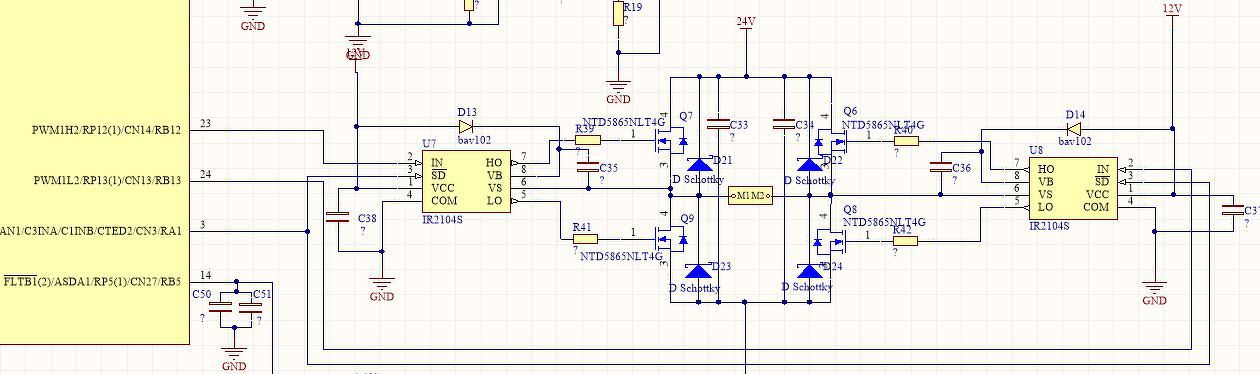Click the D13 bav102 diode
1260x374 pixels.
click(467, 127)
